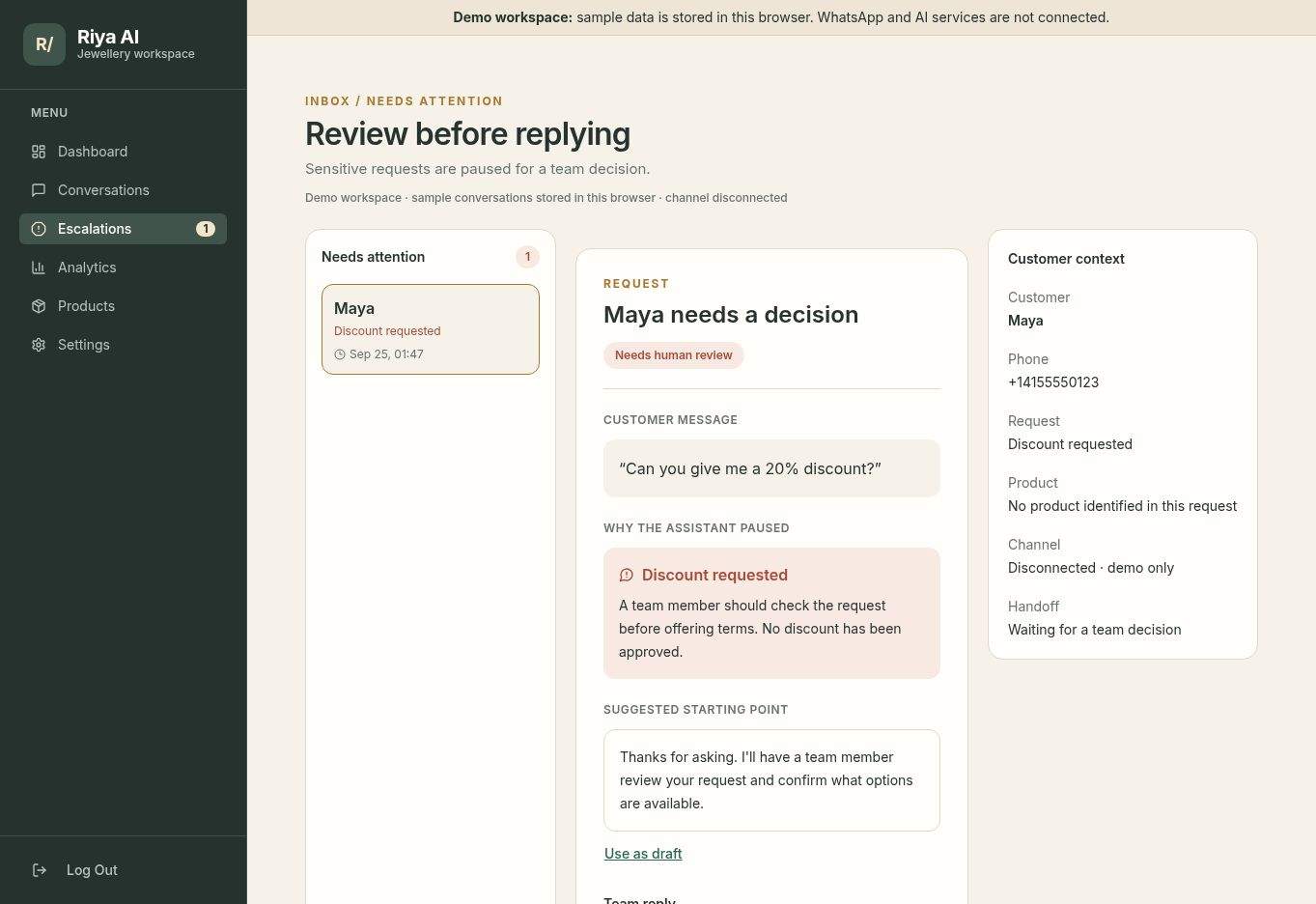Navigate to Products in the sidebar
Viewport: 1316px width, 904px height.
point(123,306)
